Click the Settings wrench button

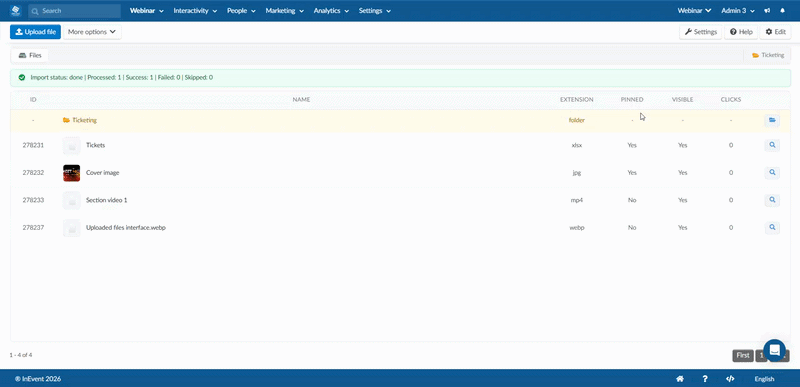pos(701,32)
